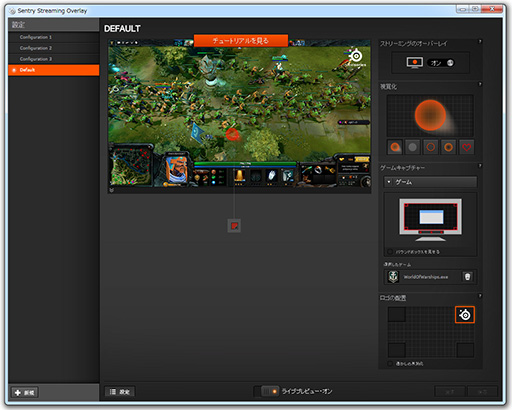Click the orange tutorial banner button
This screenshot has height=410, width=512.
(x=241, y=41)
